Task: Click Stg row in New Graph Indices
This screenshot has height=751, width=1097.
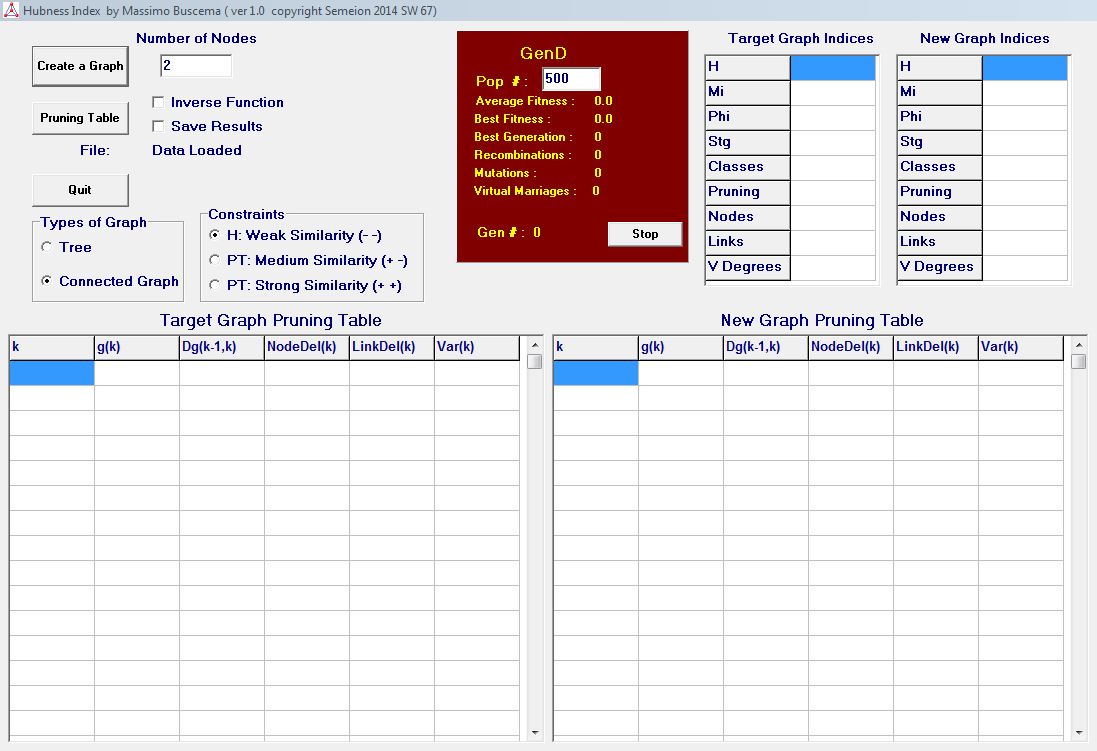Action: pos(983,143)
